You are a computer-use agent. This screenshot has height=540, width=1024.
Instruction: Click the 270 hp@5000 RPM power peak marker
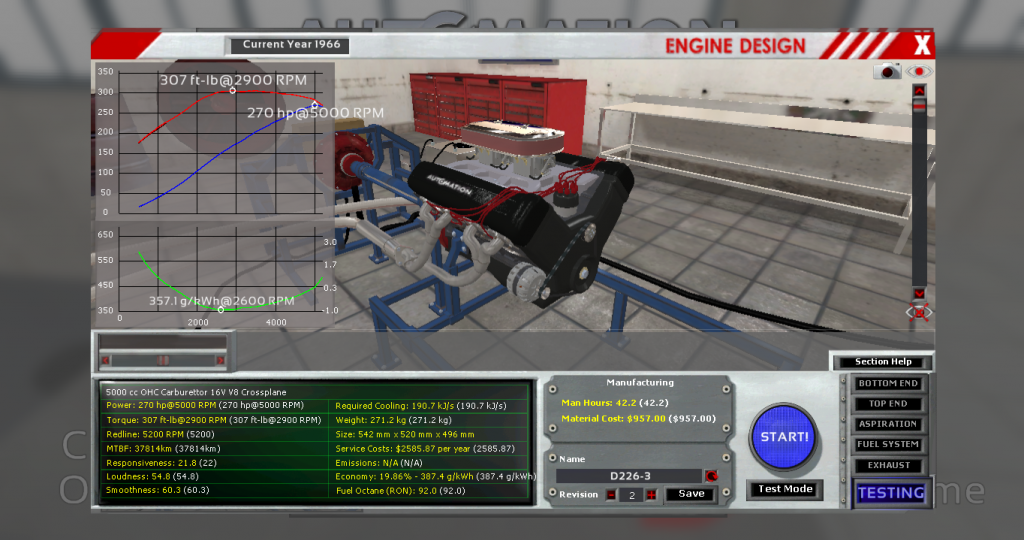tap(315, 105)
